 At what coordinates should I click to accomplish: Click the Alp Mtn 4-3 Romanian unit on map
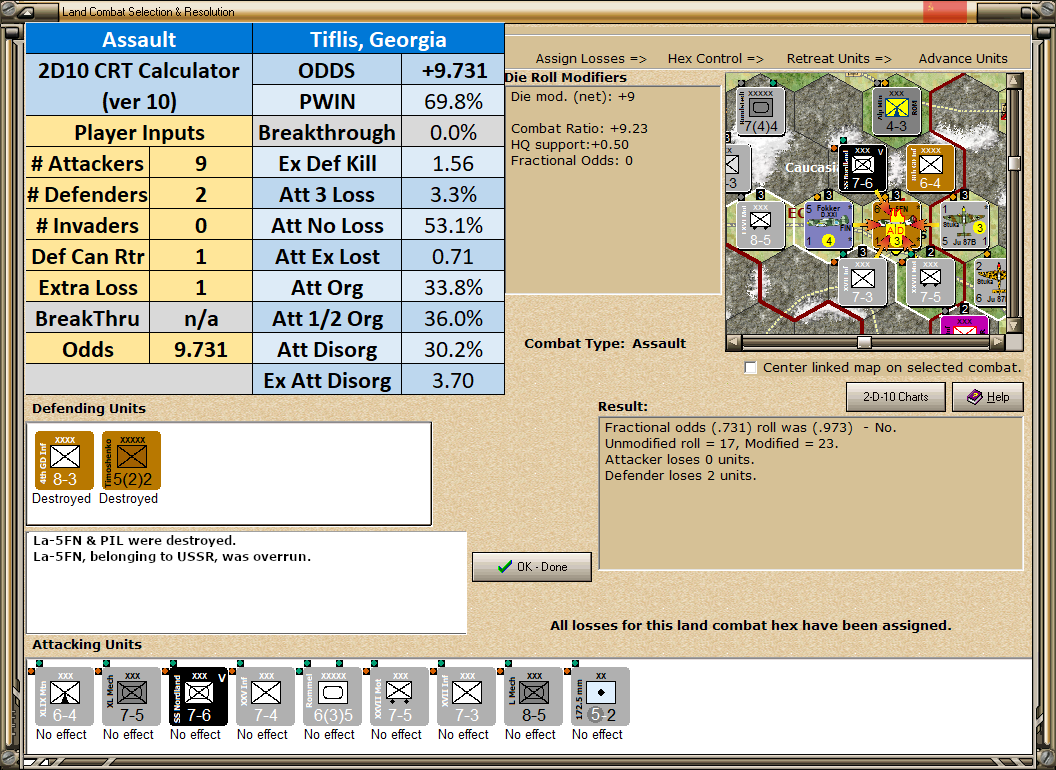click(x=896, y=111)
